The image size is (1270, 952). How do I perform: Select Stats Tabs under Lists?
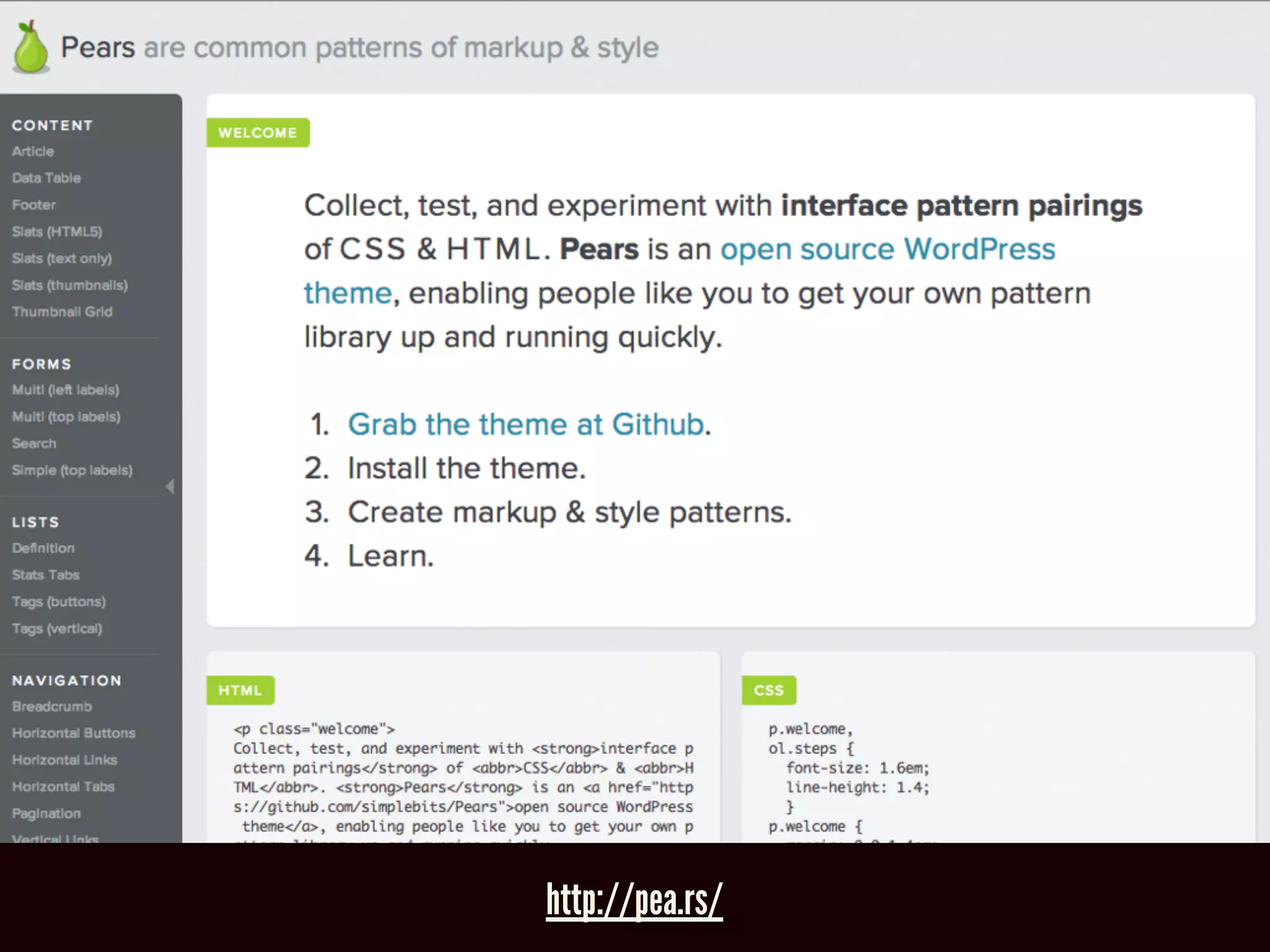46,575
